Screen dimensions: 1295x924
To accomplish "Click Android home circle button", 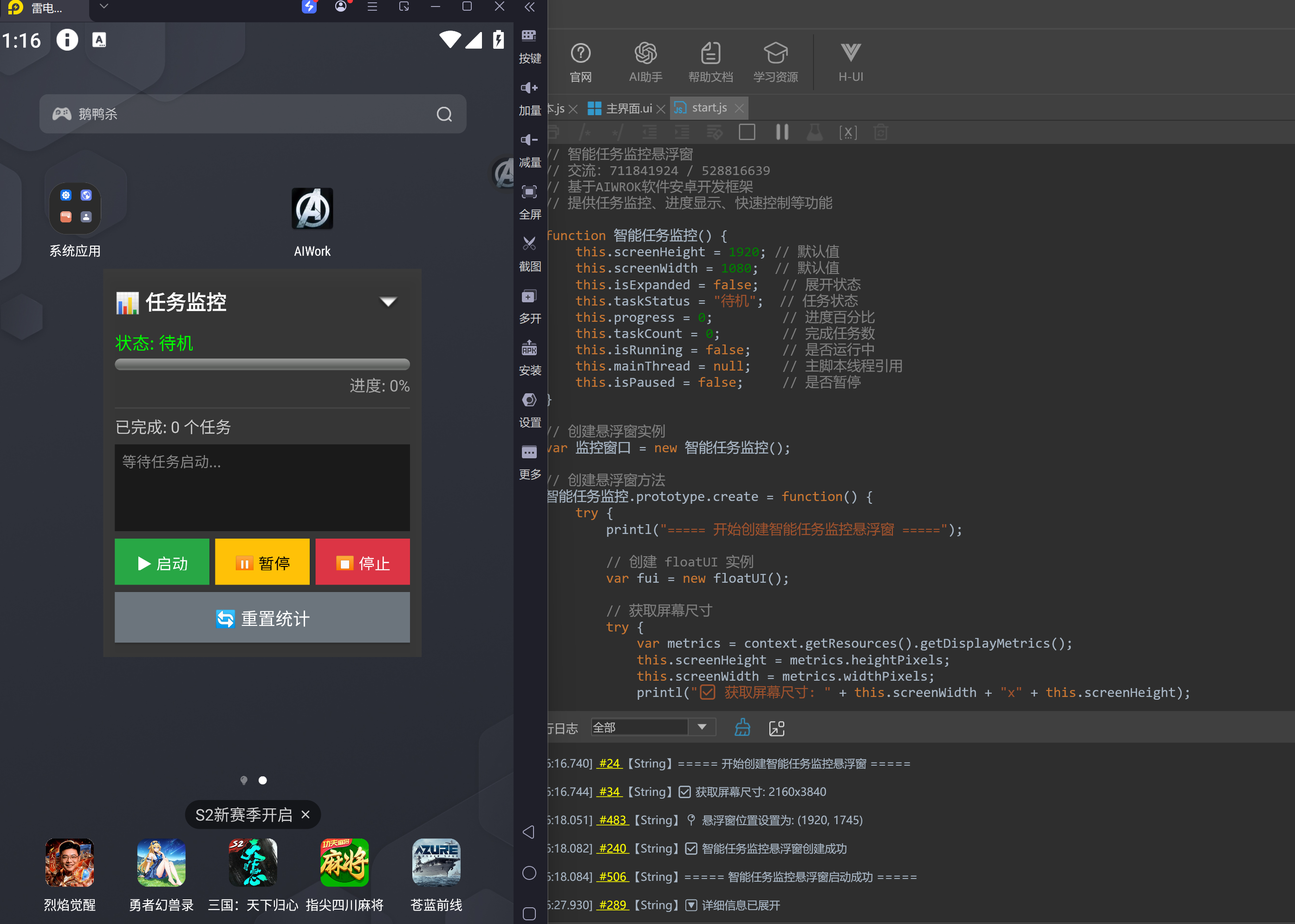I will point(529,873).
